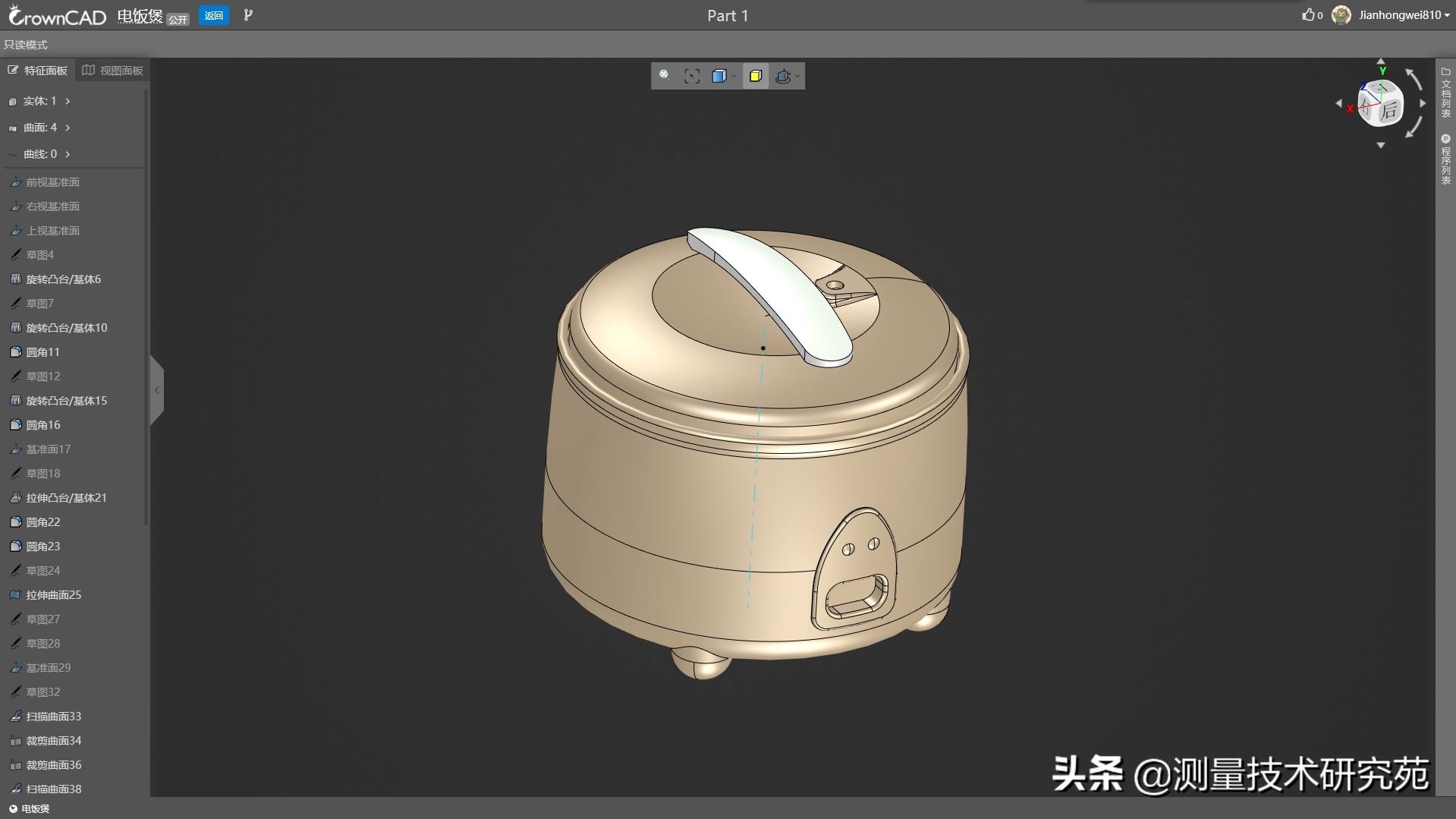Select 扫描曲面38 in the feature tree
This screenshot has width=1456, height=819.
point(54,789)
